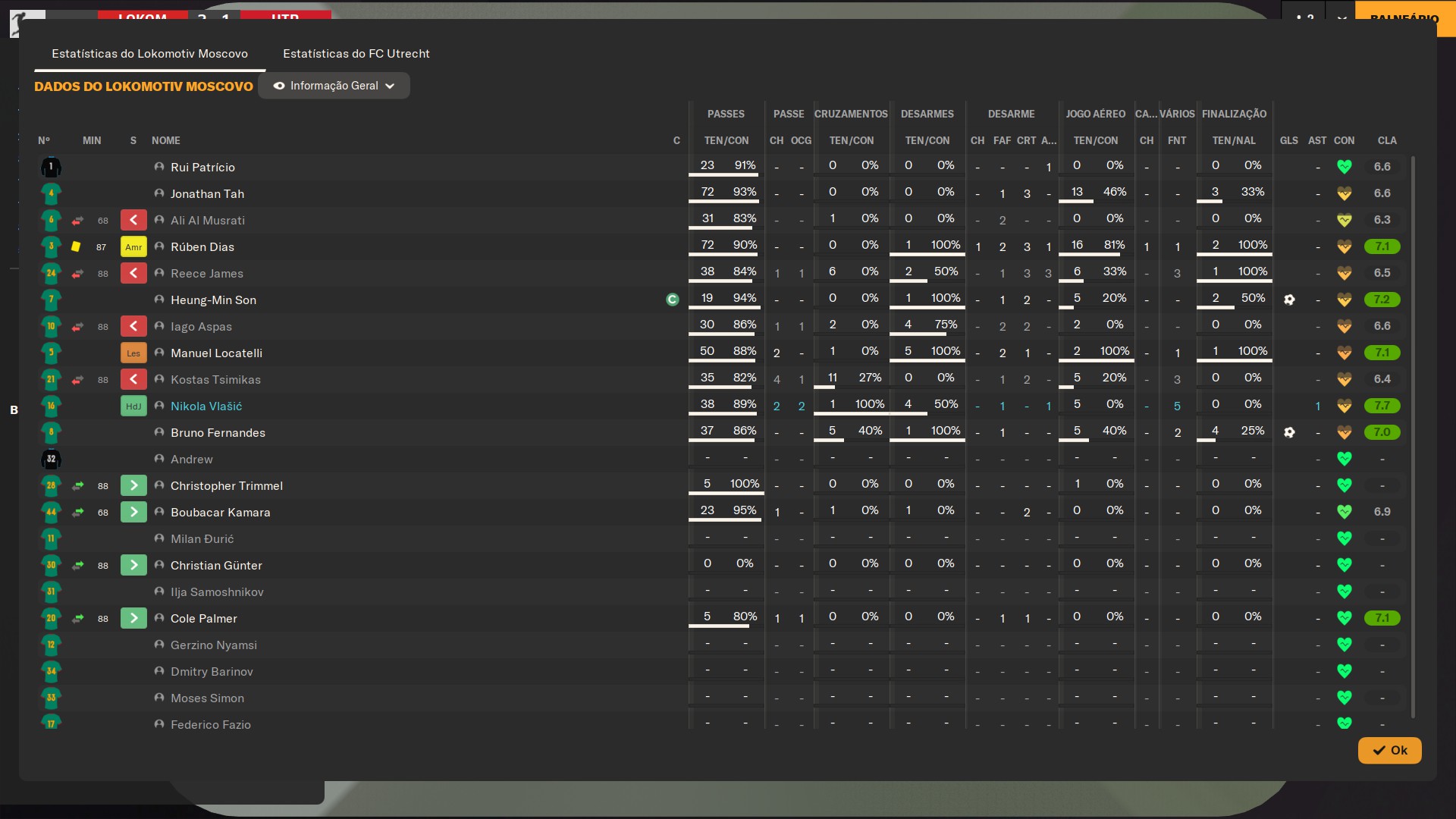Click the red subbed-off arrow for Ali Al Musrati
1456x819 pixels.
[133, 220]
